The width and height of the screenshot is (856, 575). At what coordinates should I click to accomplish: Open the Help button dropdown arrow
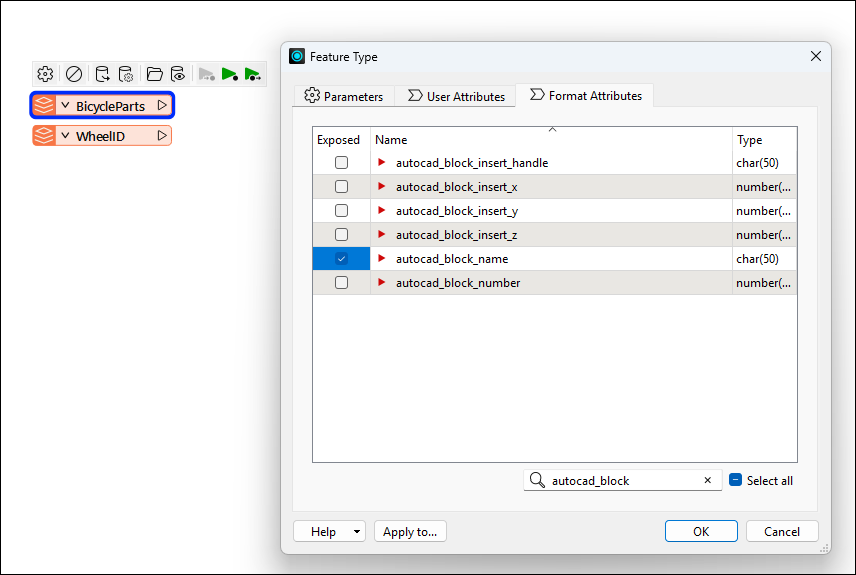click(x=357, y=532)
